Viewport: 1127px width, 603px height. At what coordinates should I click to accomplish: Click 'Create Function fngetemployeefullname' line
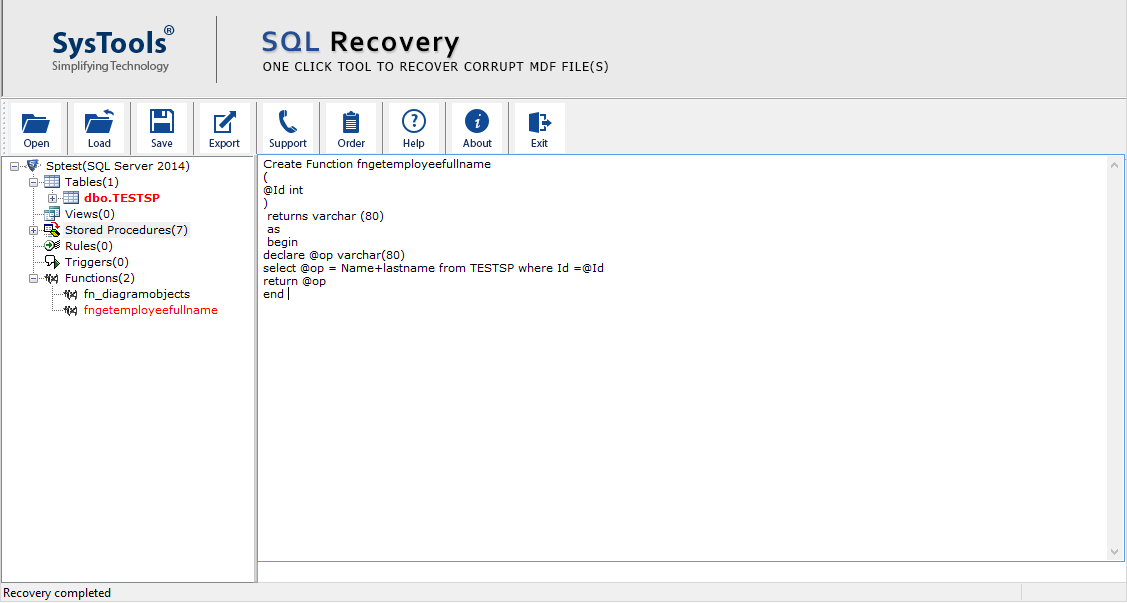point(377,164)
